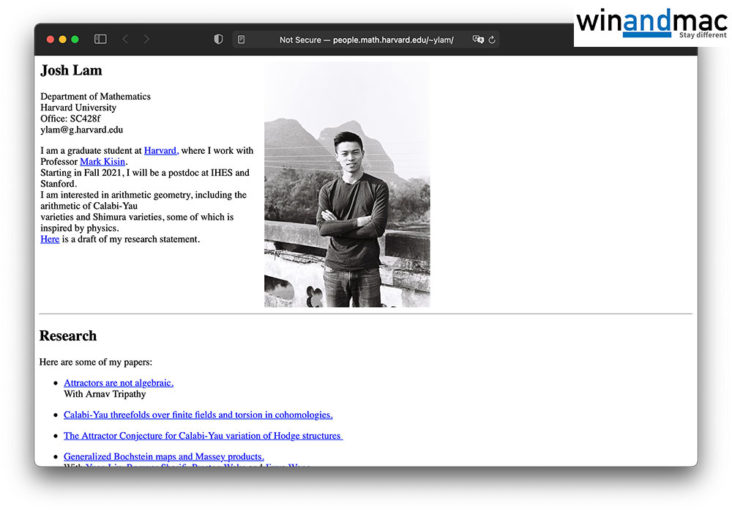Screen dimensions: 732x512
Task: Click the address bar URL field
Action: (365, 40)
